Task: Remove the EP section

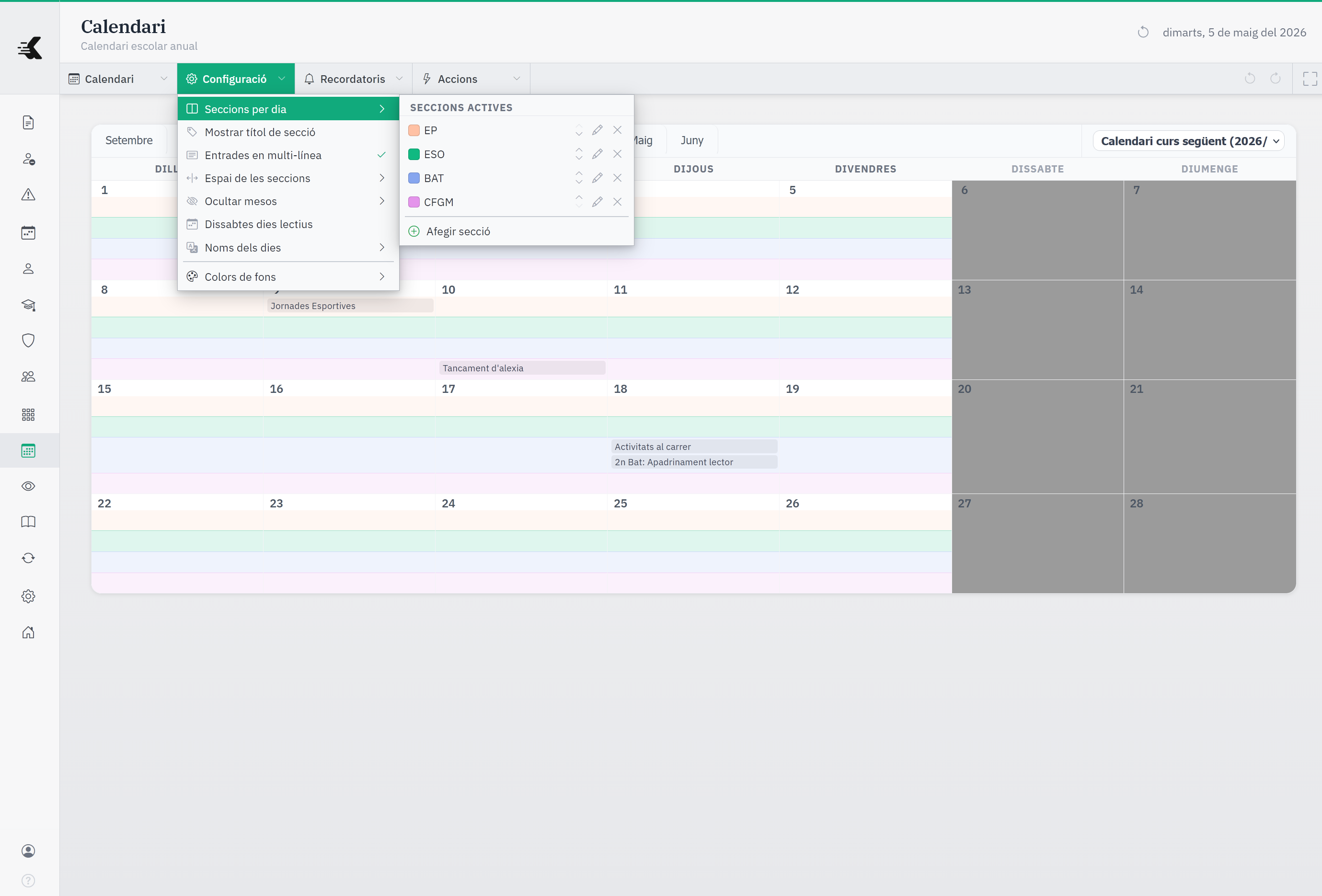Action: [617, 130]
